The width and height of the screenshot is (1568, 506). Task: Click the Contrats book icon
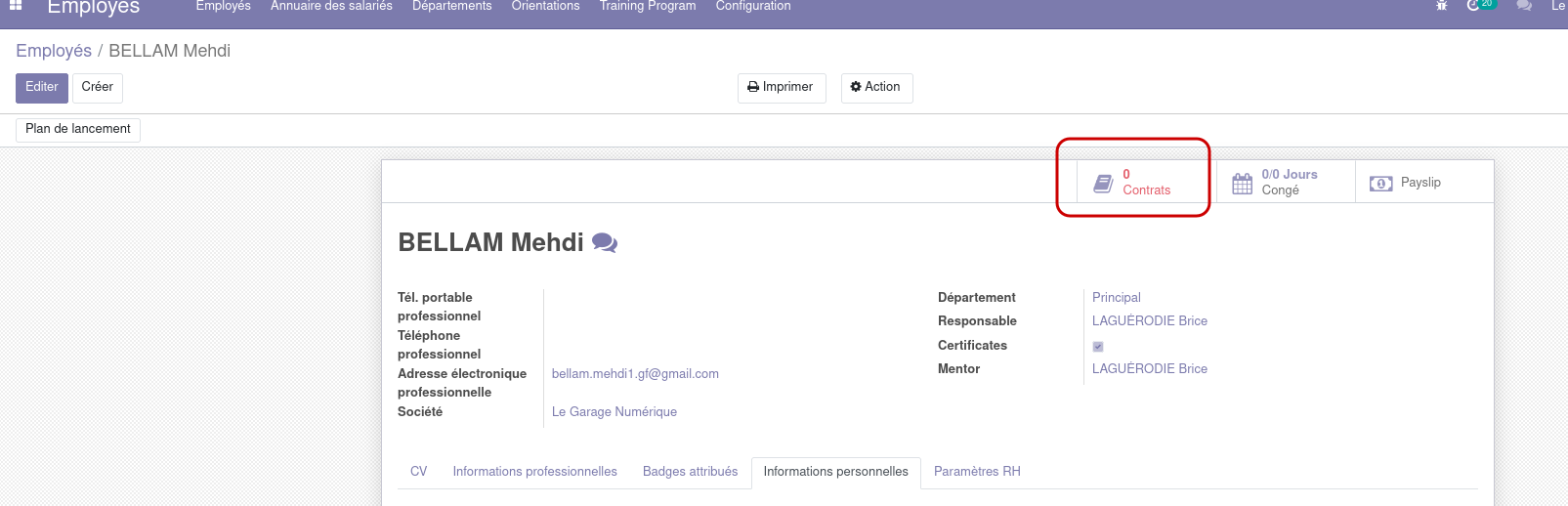point(1103,183)
